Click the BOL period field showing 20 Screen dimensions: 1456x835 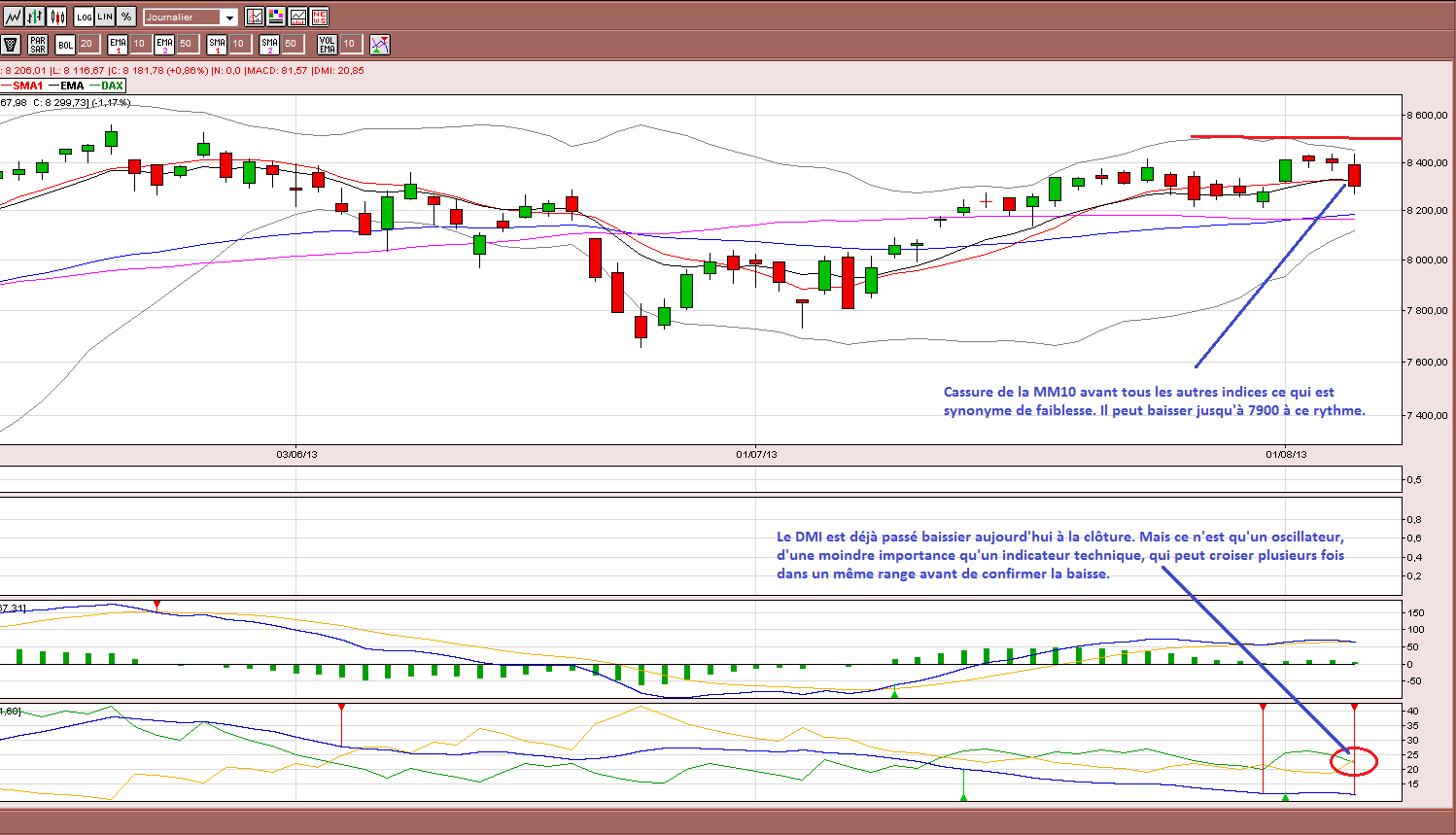(87, 44)
